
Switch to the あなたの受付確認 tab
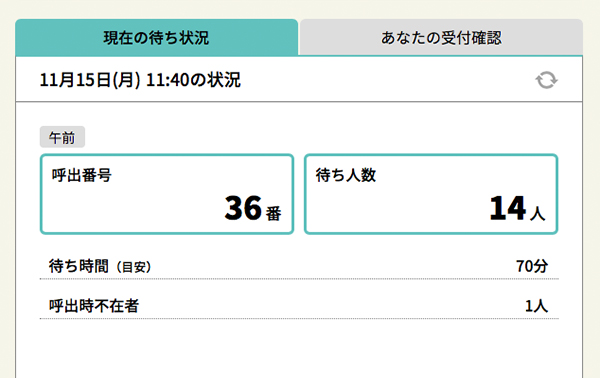pyautogui.click(x=441, y=37)
